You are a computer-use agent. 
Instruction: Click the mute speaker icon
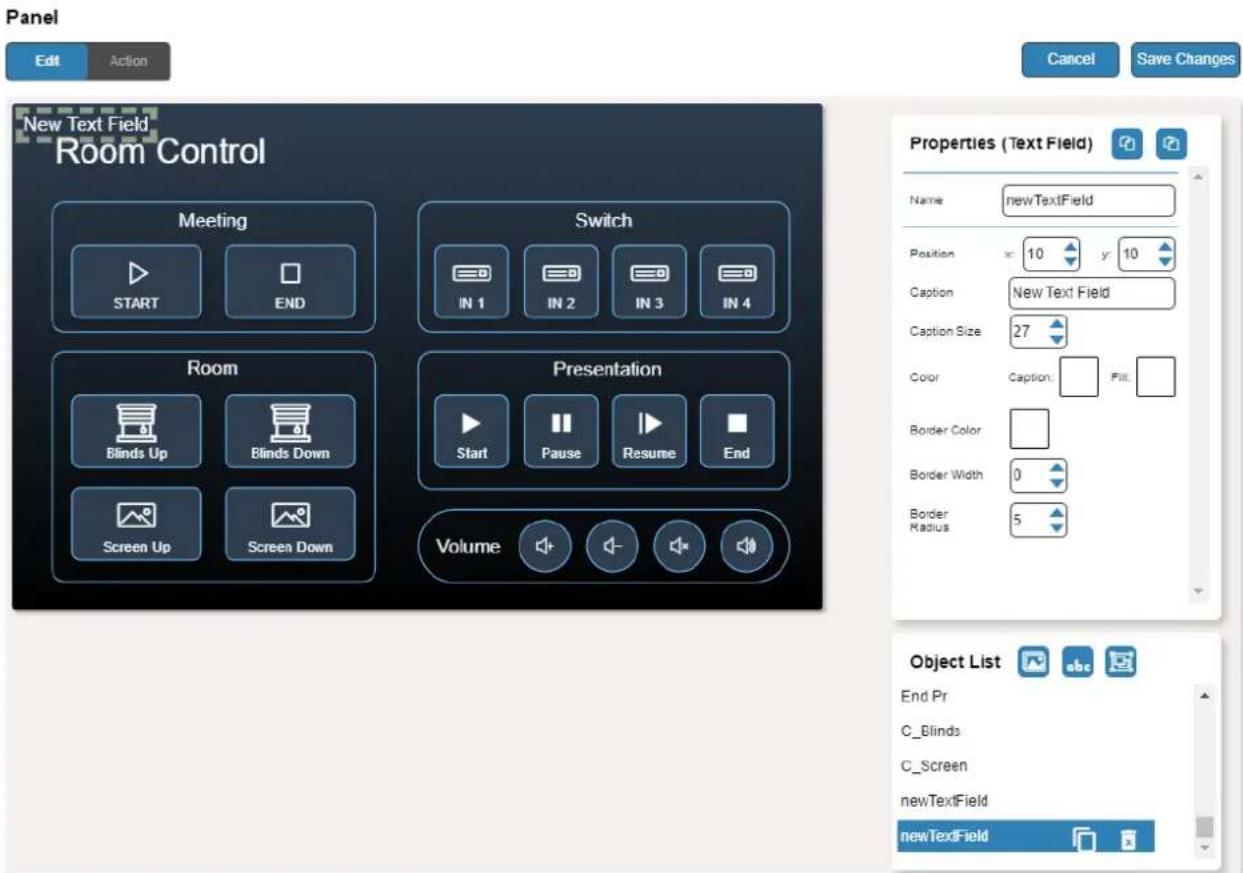680,546
